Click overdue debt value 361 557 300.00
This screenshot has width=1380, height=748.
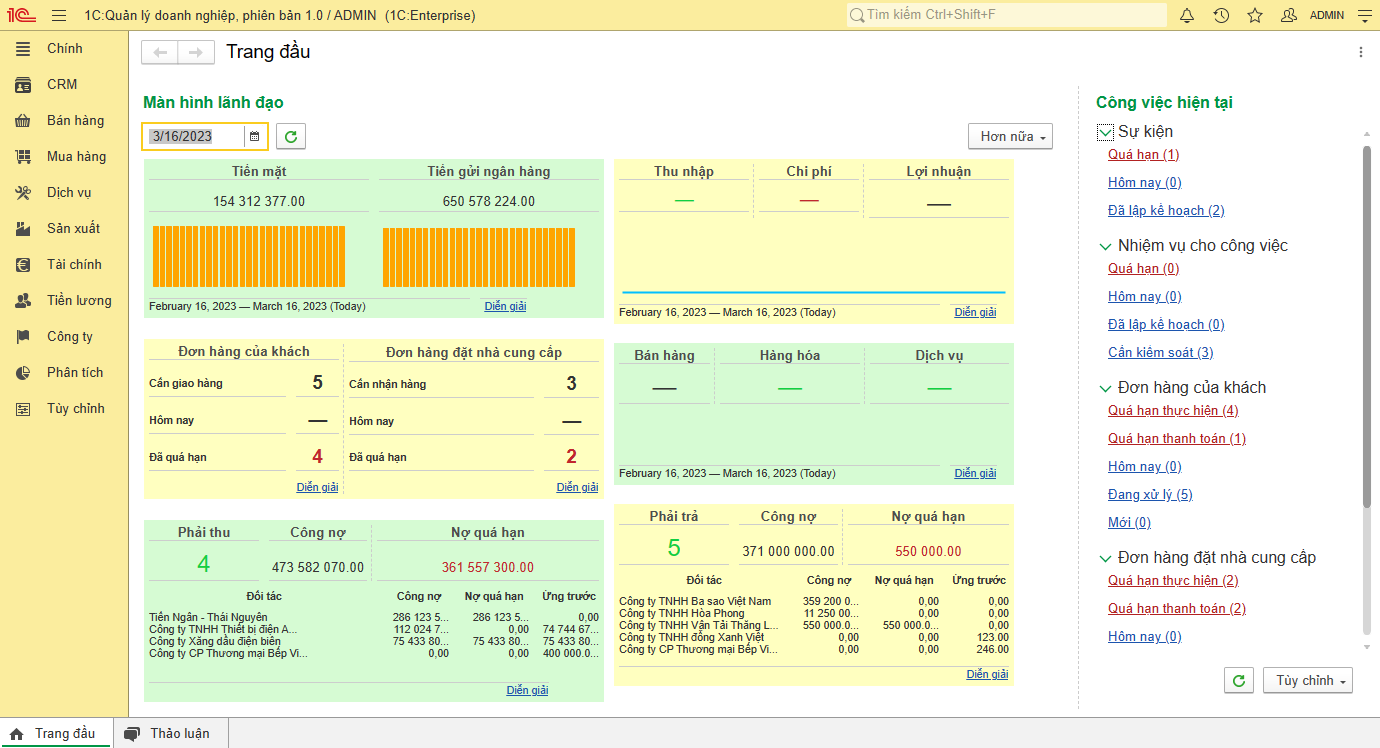(488, 567)
